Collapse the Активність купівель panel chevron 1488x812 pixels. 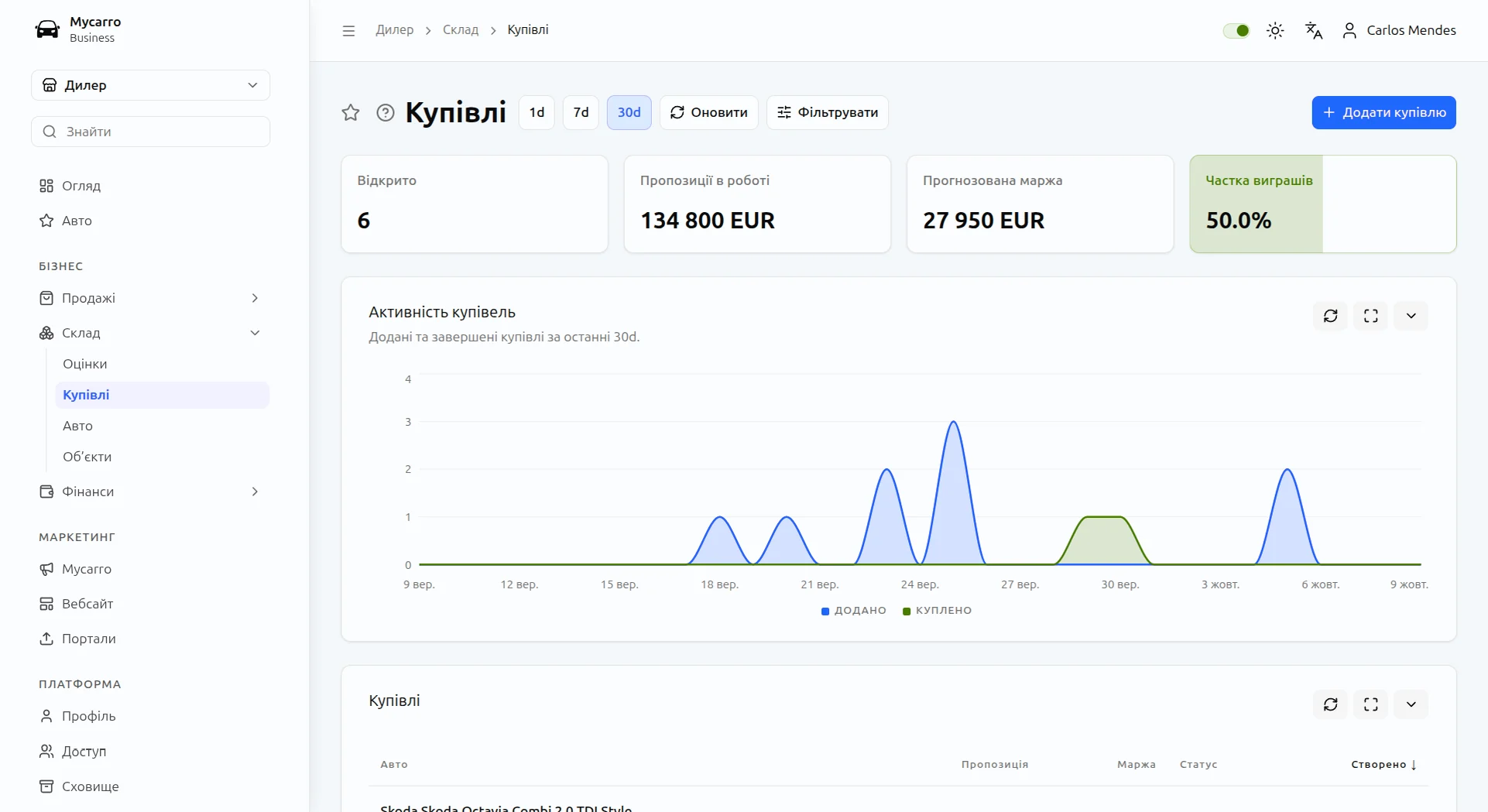(1411, 316)
